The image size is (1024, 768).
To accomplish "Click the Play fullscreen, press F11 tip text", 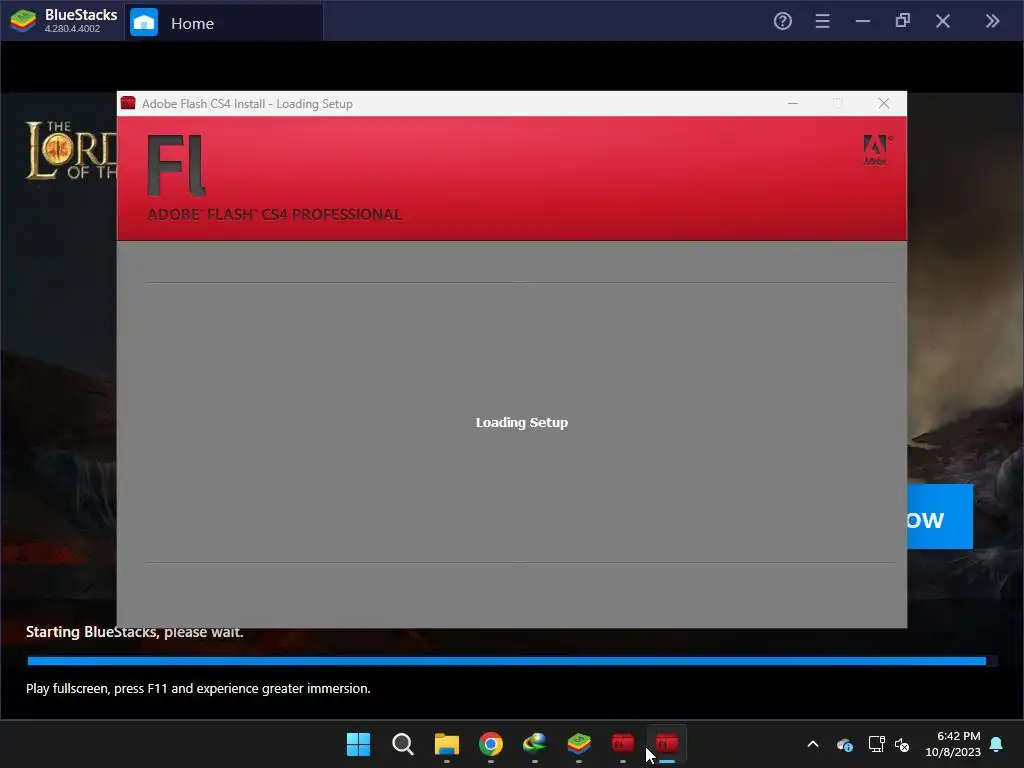I will point(198,688).
